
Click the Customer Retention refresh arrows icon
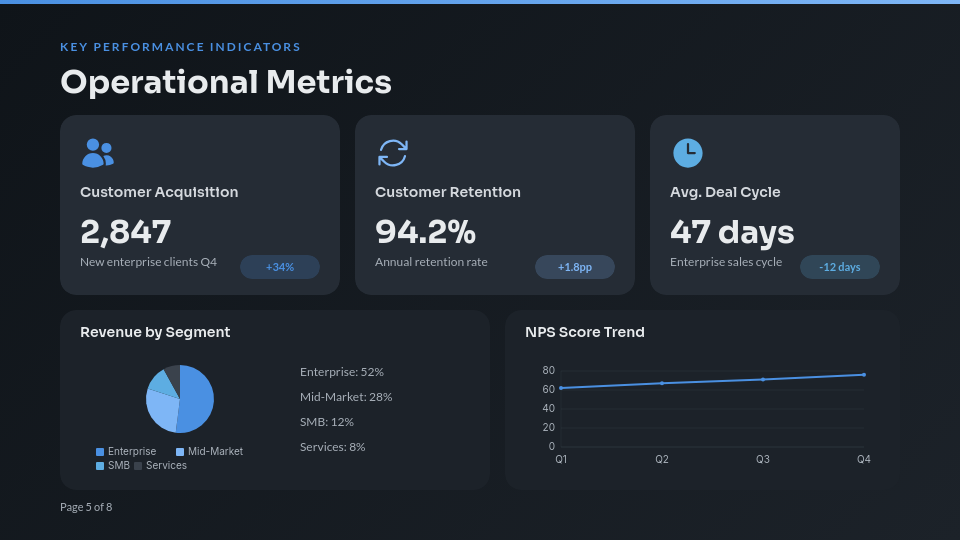coord(392,153)
